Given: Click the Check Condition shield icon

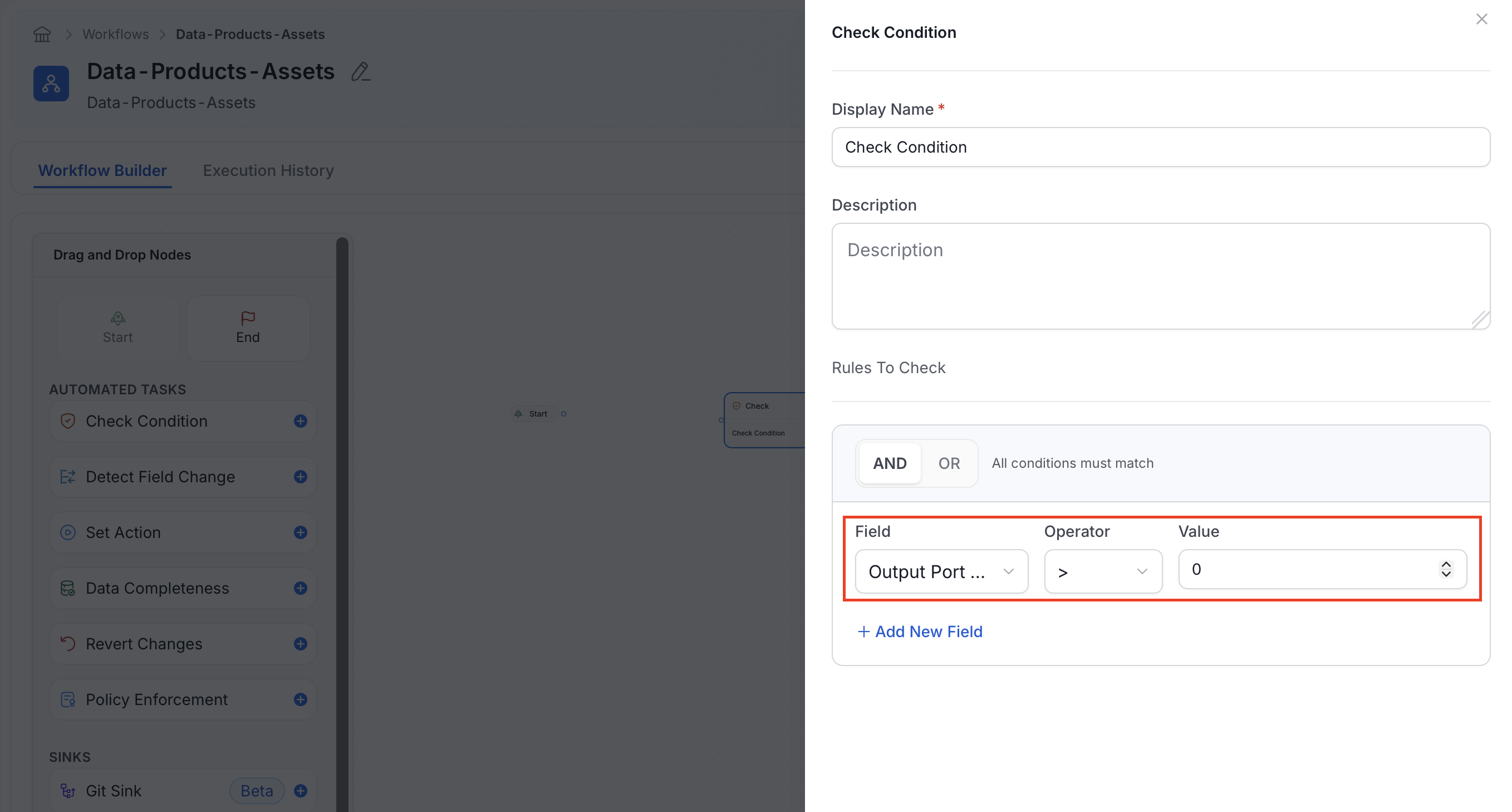Looking at the screenshot, I should (x=68, y=421).
